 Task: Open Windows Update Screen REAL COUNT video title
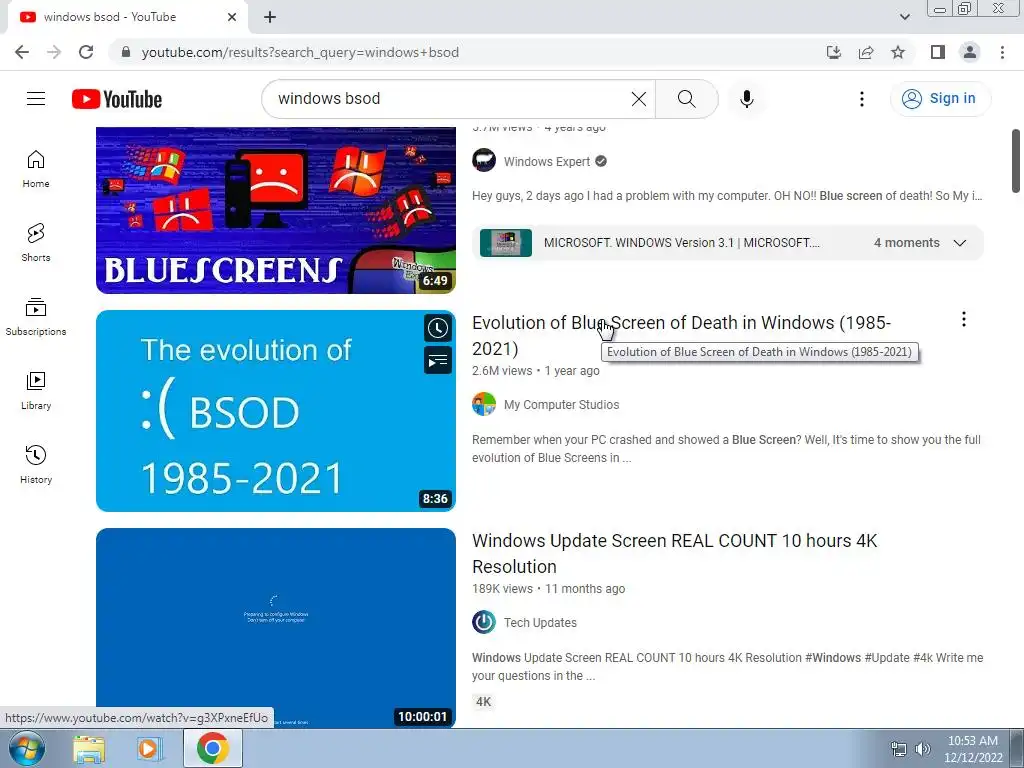675,554
